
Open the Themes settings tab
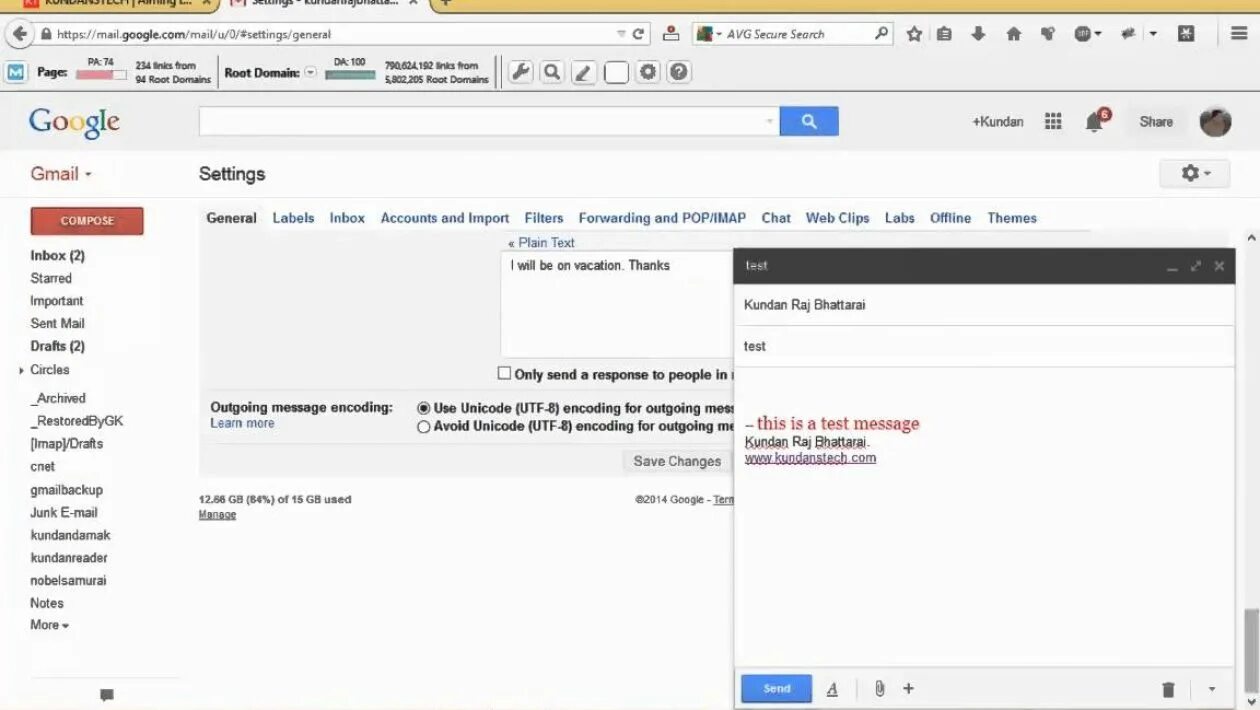pyautogui.click(x=1012, y=218)
